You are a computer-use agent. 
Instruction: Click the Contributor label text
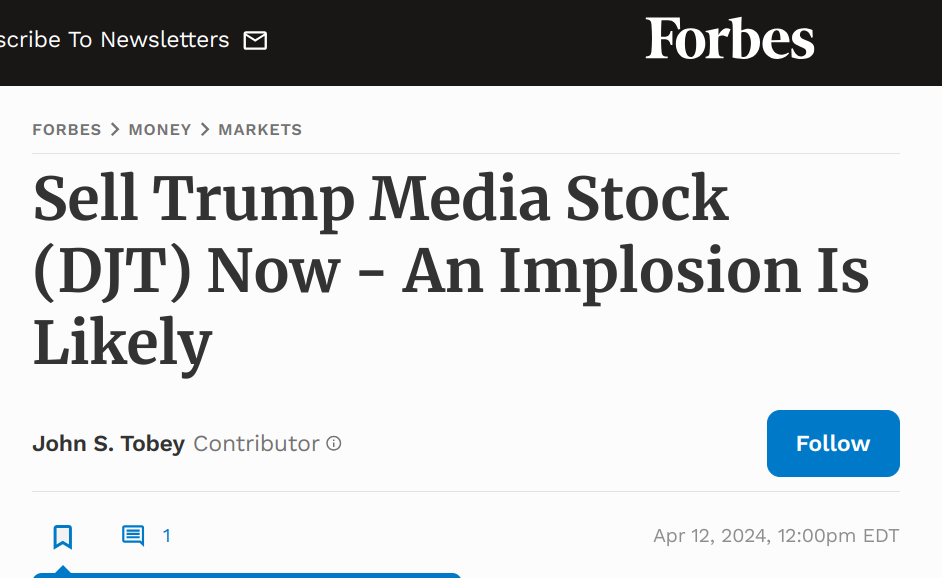[x=256, y=443]
